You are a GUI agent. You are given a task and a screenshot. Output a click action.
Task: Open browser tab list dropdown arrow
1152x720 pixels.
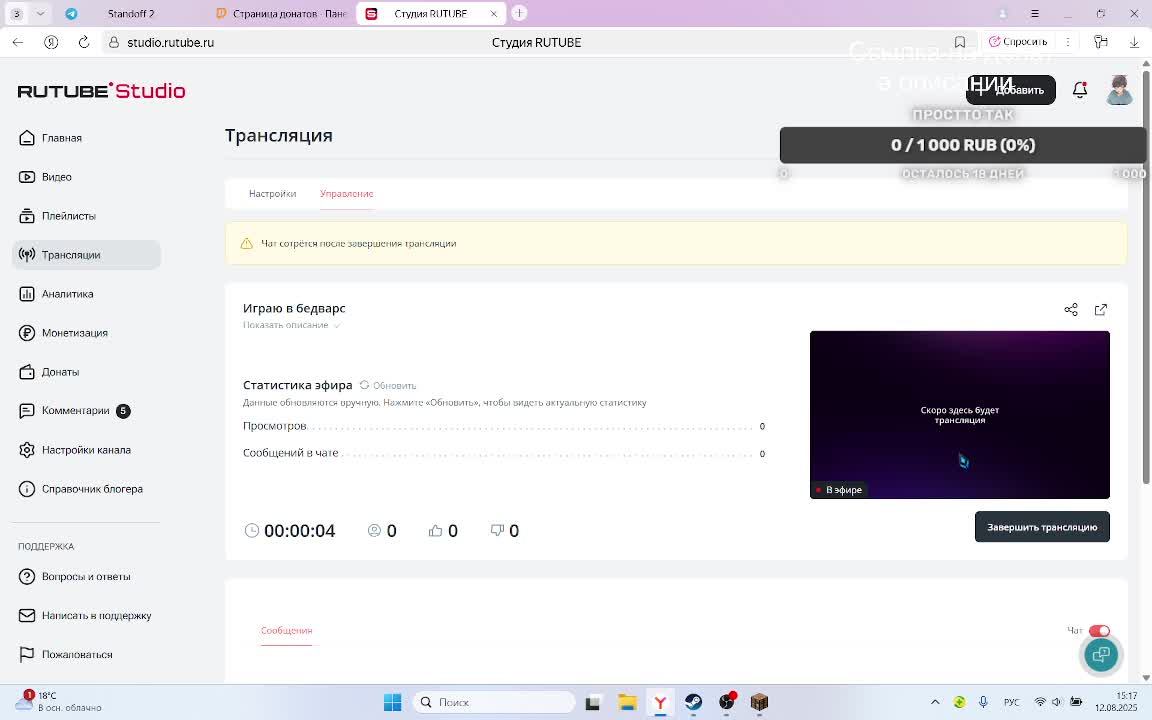40,13
